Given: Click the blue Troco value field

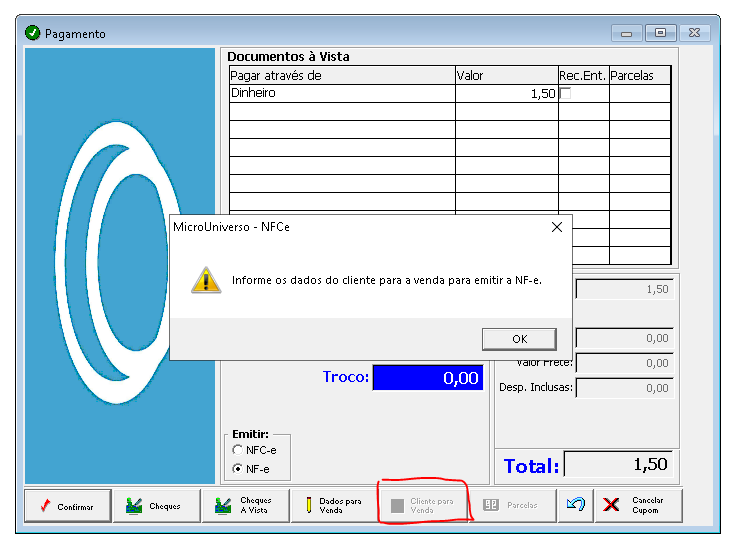Looking at the screenshot, I should 428,377.
